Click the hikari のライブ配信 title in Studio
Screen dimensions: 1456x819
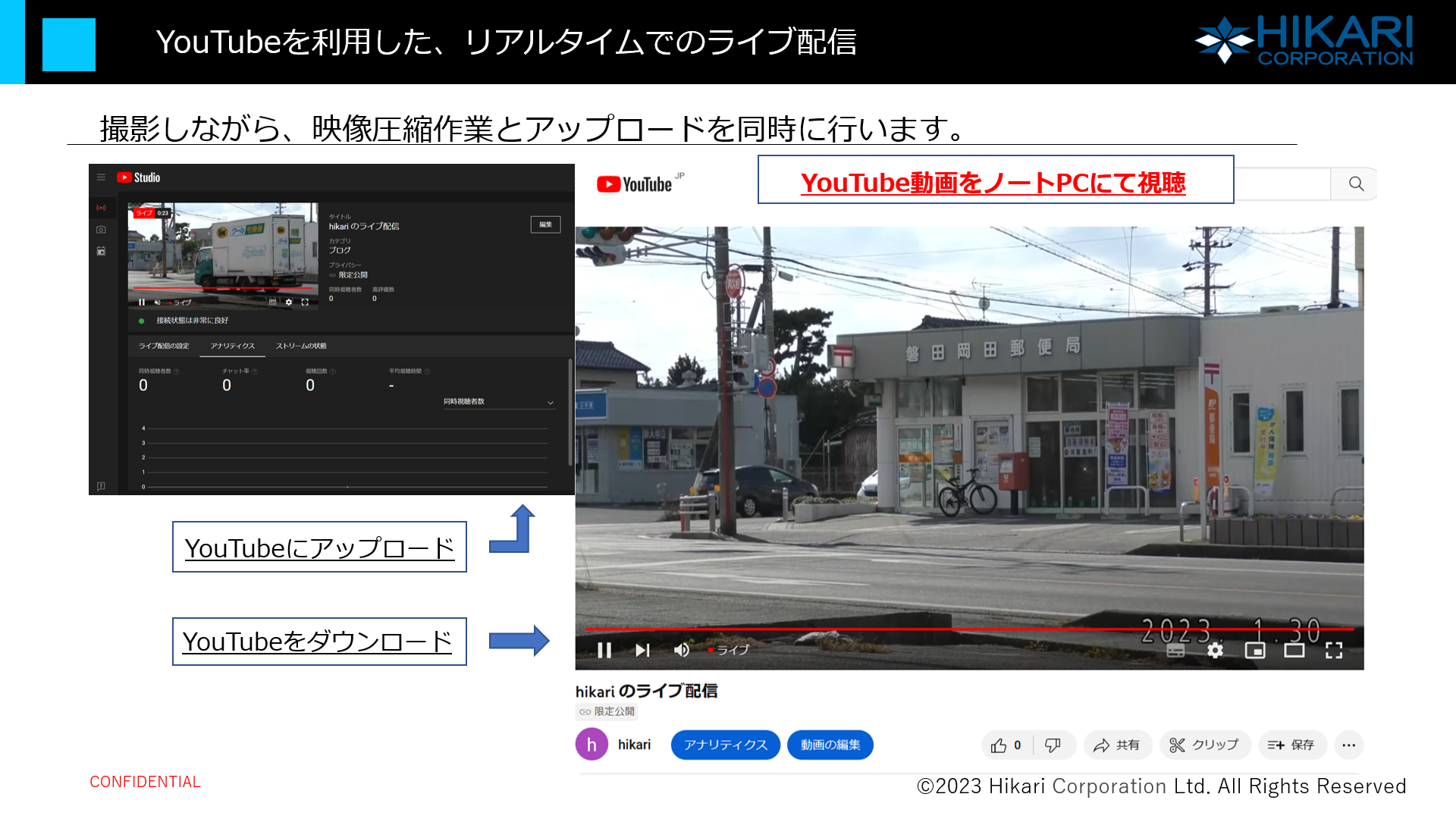[364, 226]
